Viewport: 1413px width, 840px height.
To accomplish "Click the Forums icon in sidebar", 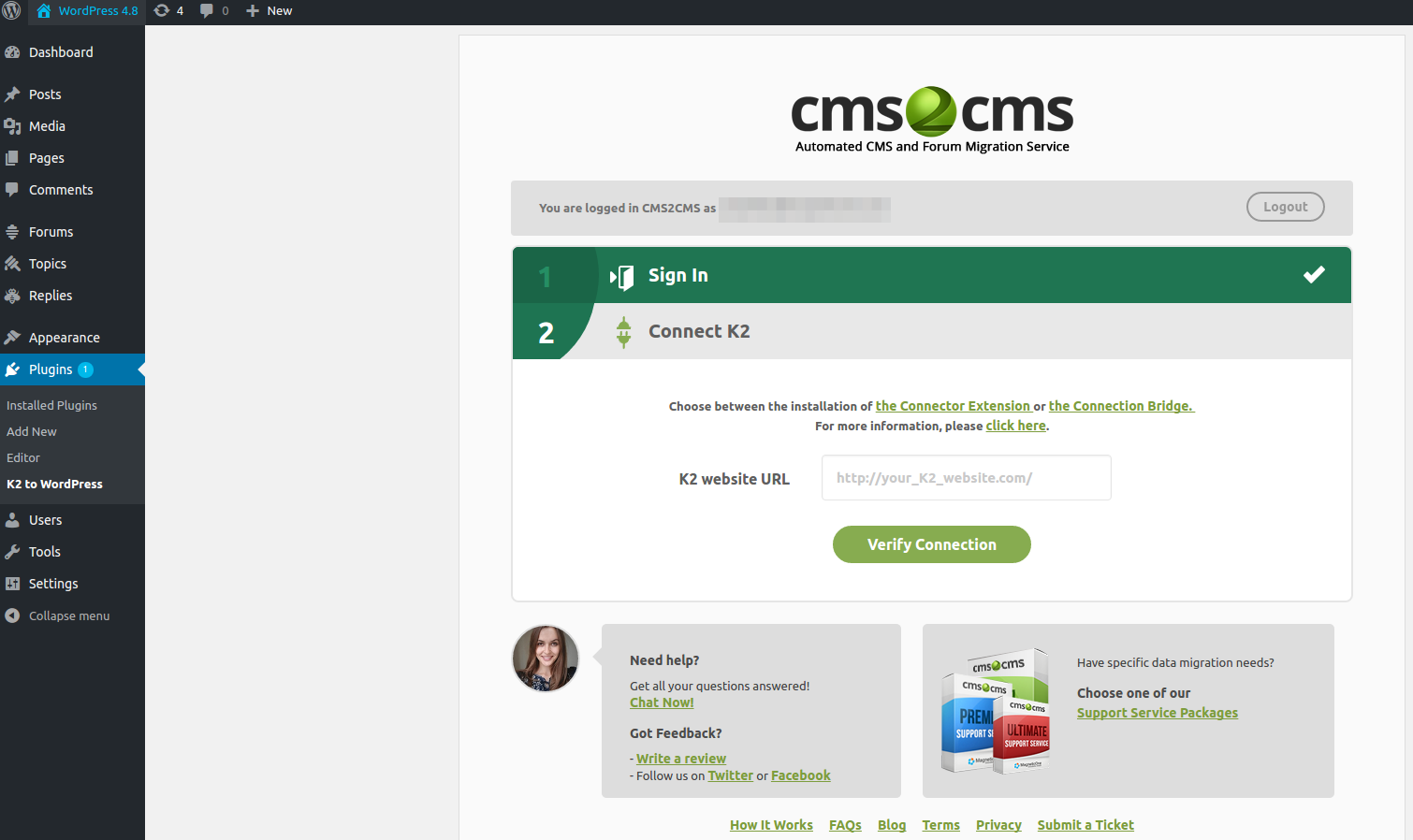I will [12, 232].
